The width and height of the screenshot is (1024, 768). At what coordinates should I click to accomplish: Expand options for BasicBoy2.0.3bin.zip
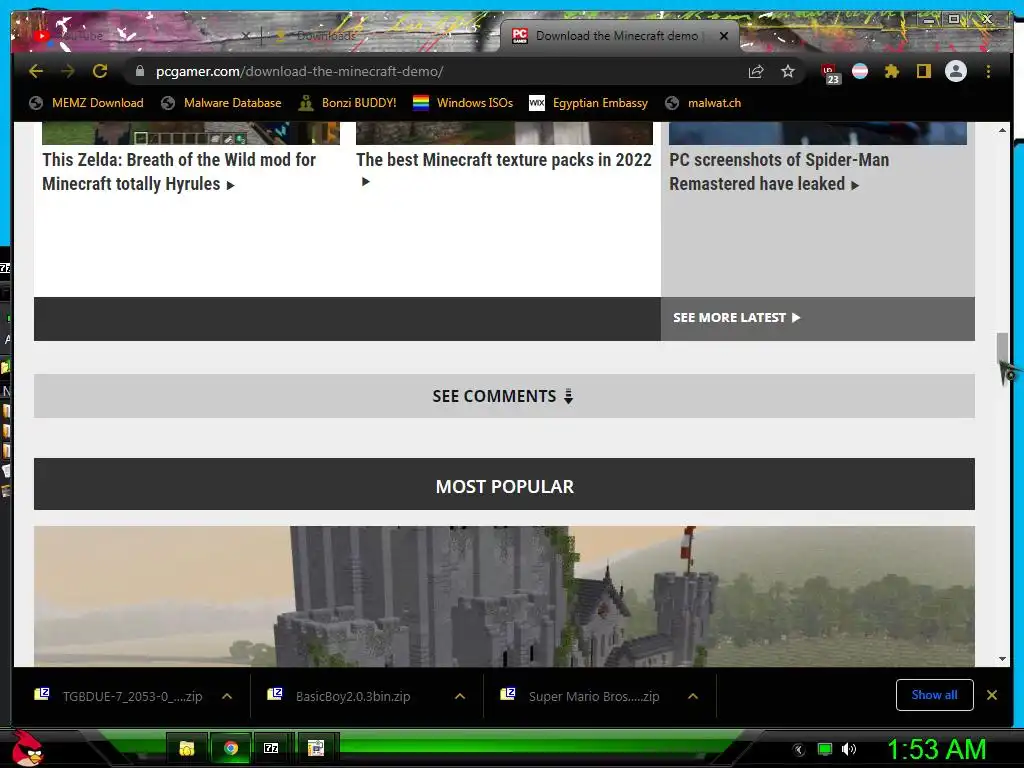click(x=460, y=696)
